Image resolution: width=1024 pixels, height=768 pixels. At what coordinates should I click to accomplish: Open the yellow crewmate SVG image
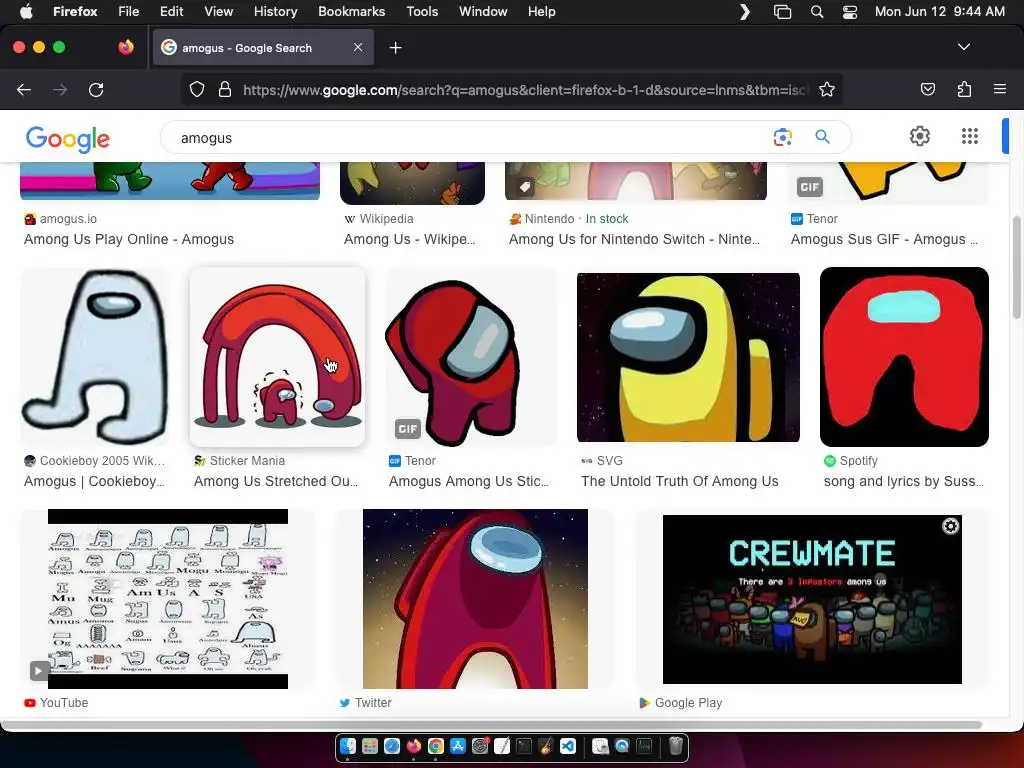pos(688,357)
